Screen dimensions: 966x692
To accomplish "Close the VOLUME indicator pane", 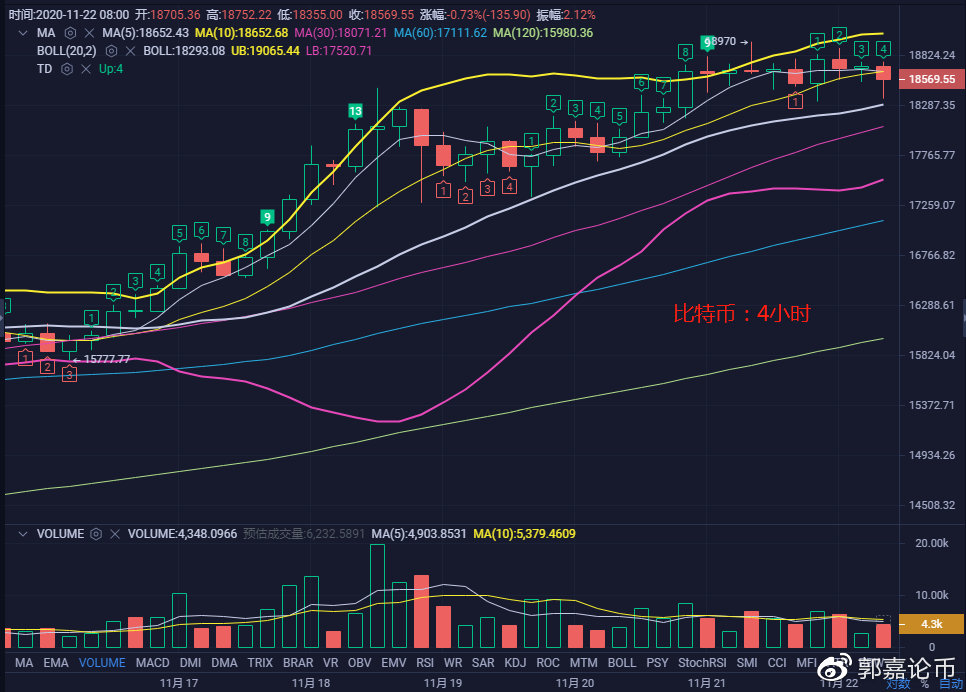I will coord(114,534).
